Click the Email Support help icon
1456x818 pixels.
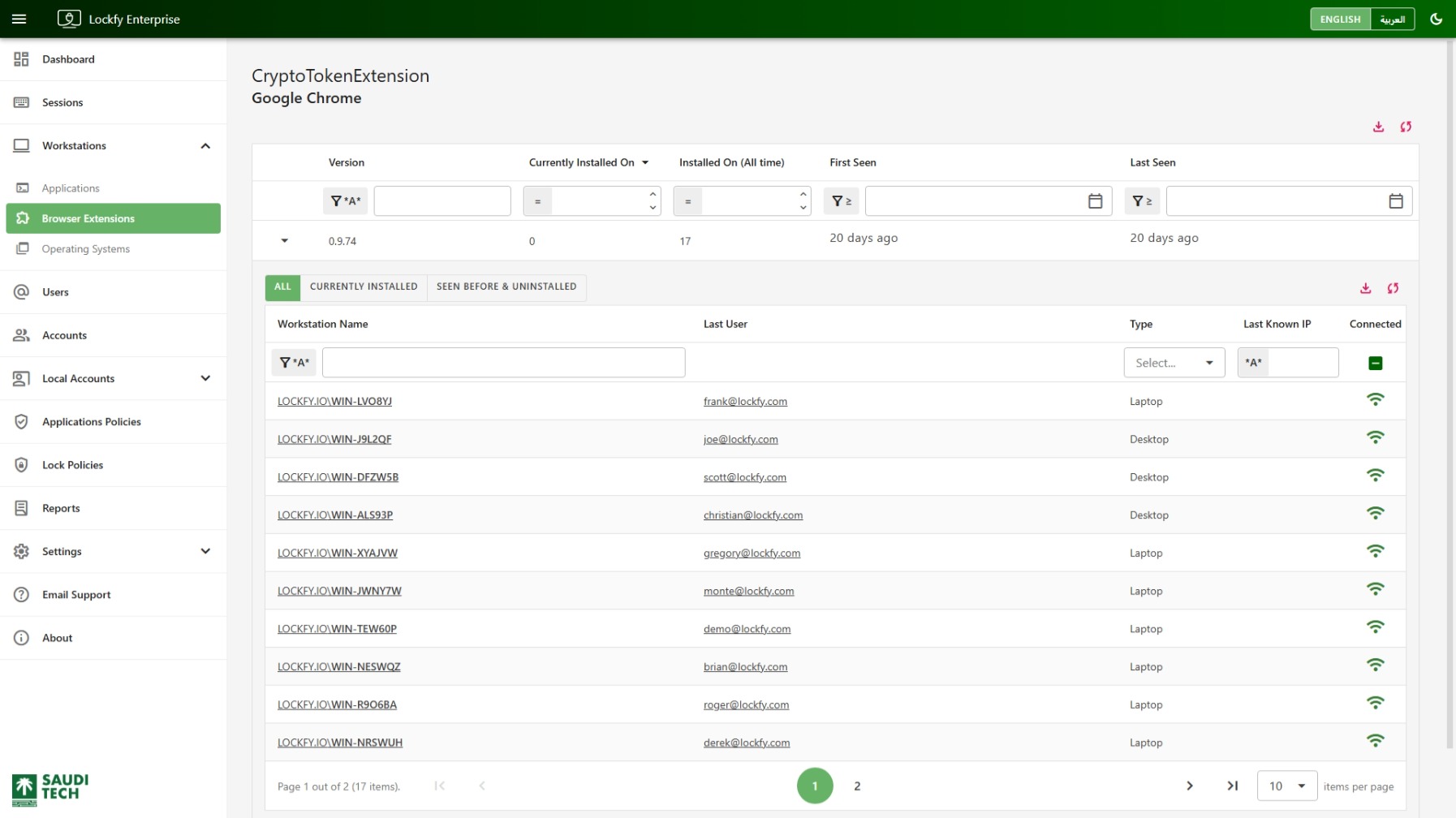22,595
